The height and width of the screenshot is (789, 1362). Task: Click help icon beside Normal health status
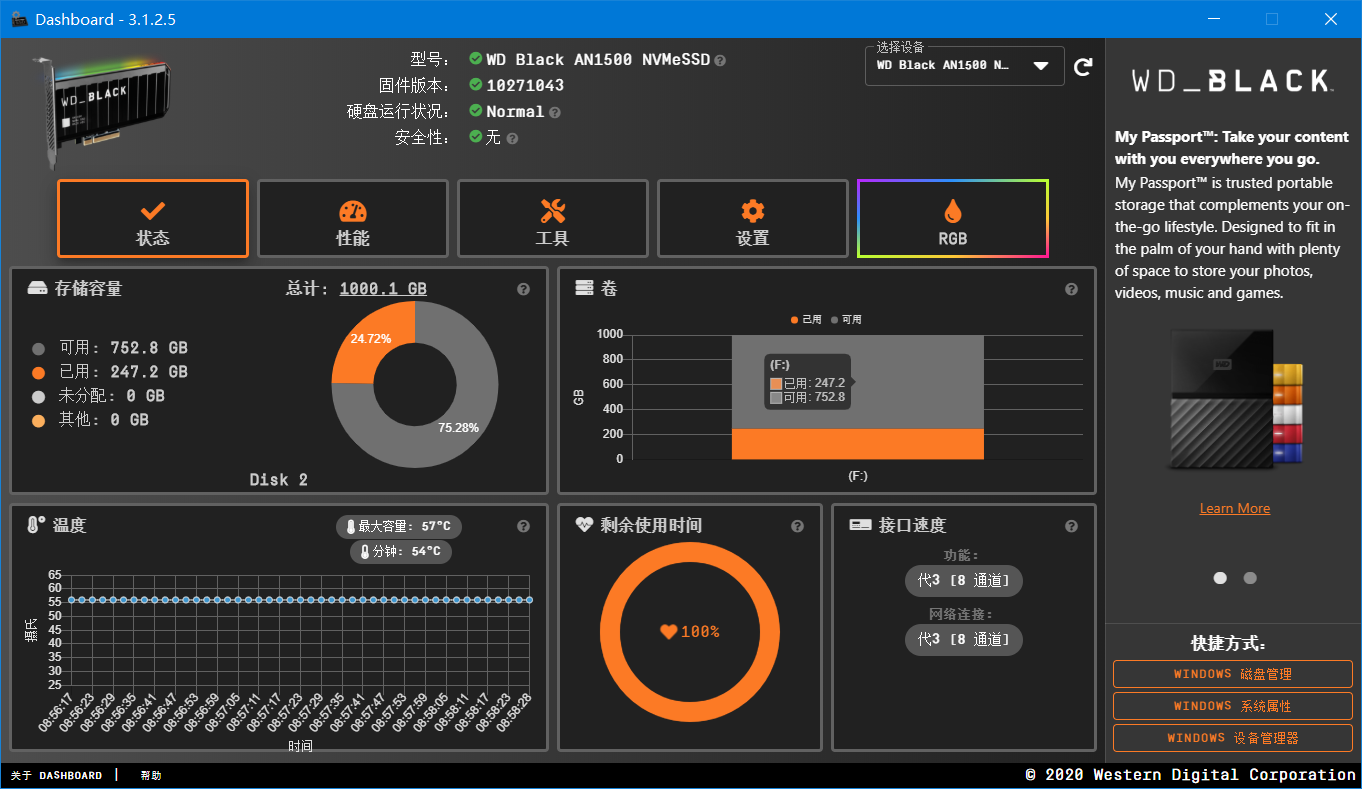[555, 113]
